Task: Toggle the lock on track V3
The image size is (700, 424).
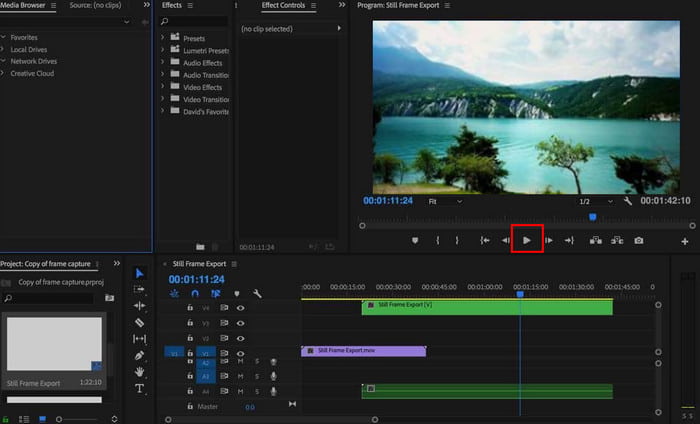Action: [191, 323]
